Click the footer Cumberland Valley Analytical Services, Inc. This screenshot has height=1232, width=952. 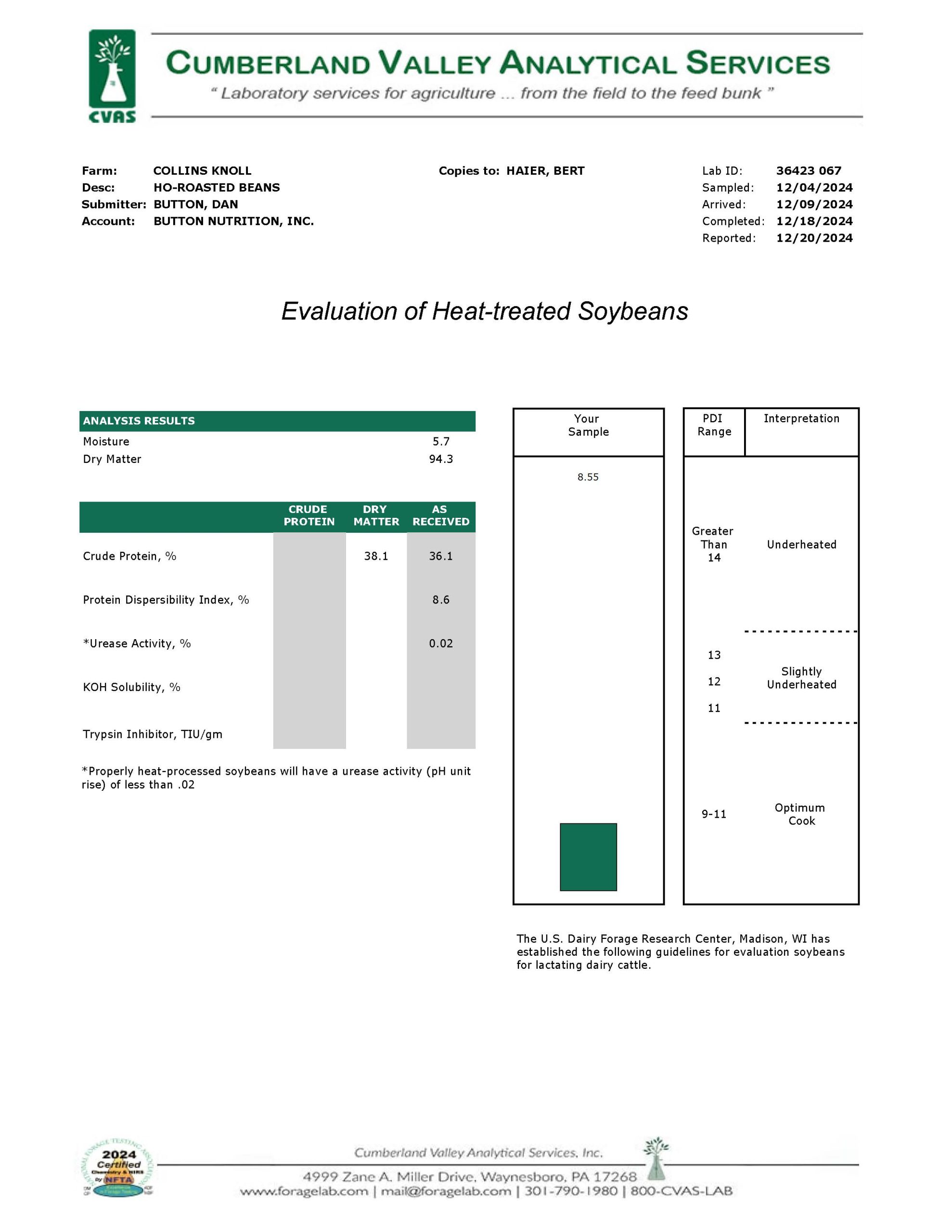478,1153
